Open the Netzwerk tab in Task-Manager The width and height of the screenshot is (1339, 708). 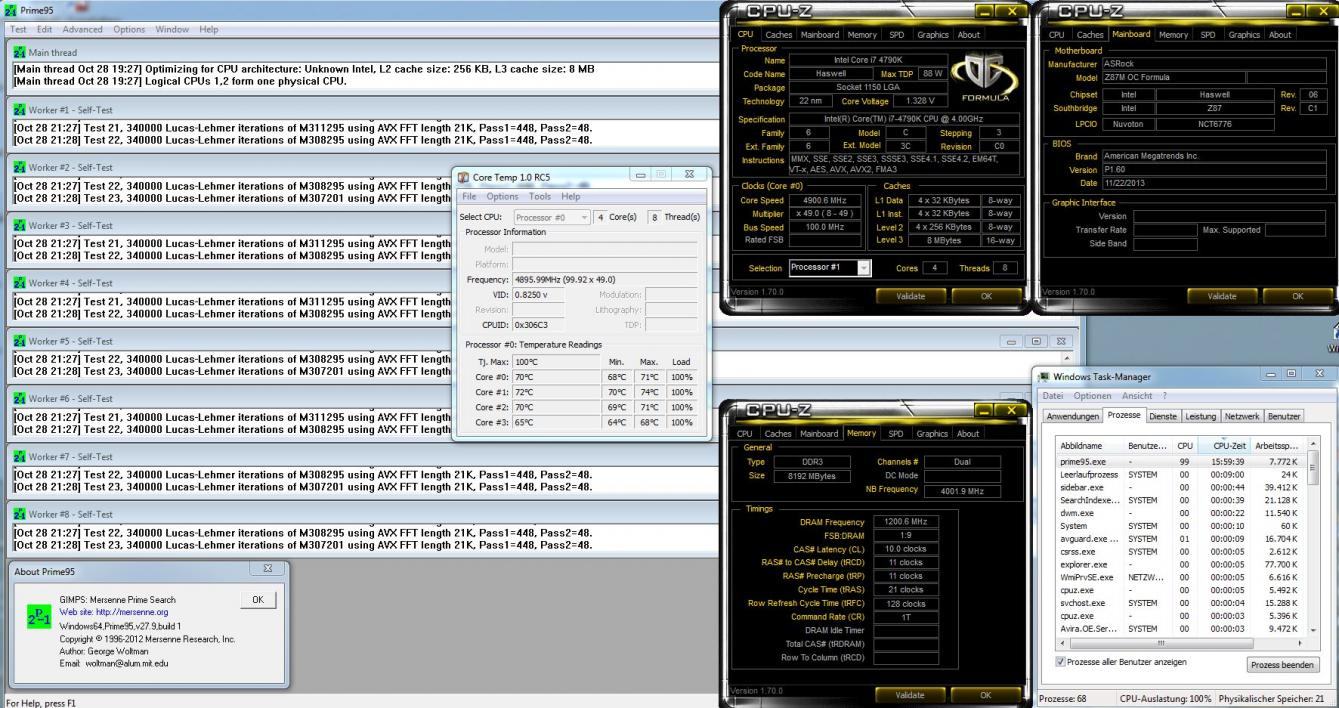(x=1241, y=416)
